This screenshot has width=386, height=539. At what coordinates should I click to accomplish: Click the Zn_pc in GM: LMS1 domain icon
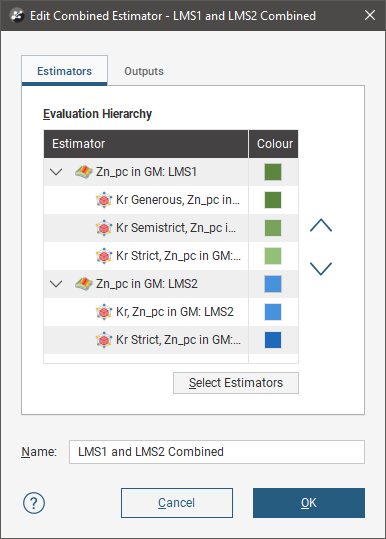click(84, 172)
